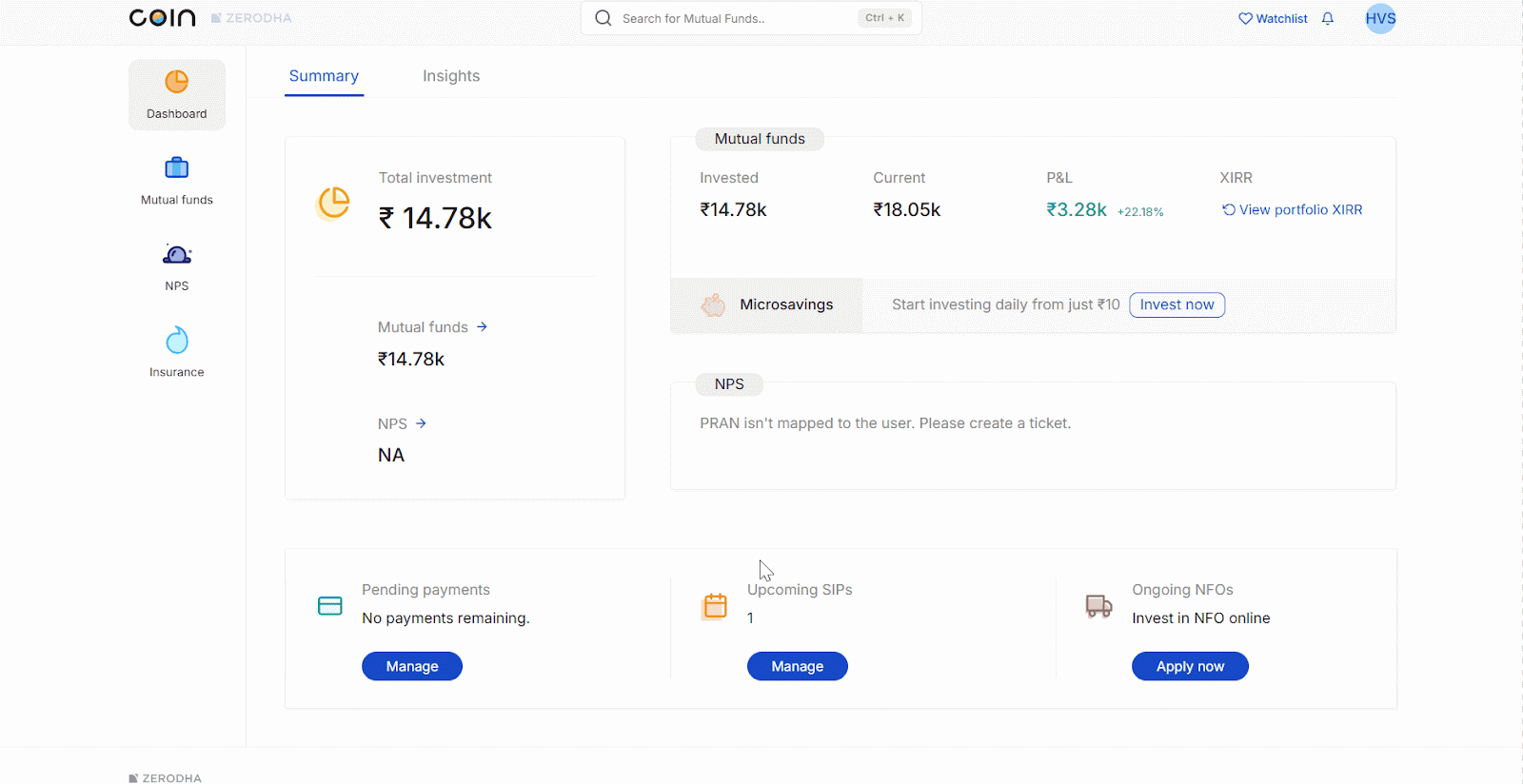Click the Pending payments card icon

point(330,605)
